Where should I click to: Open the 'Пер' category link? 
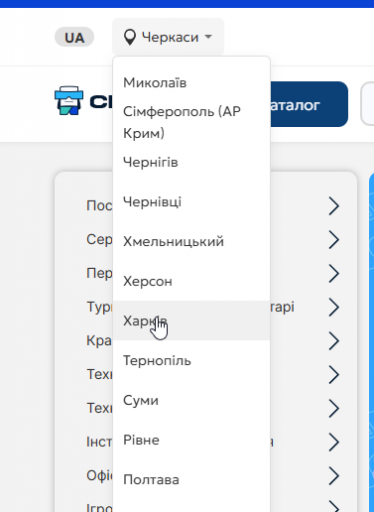(99, 273)
